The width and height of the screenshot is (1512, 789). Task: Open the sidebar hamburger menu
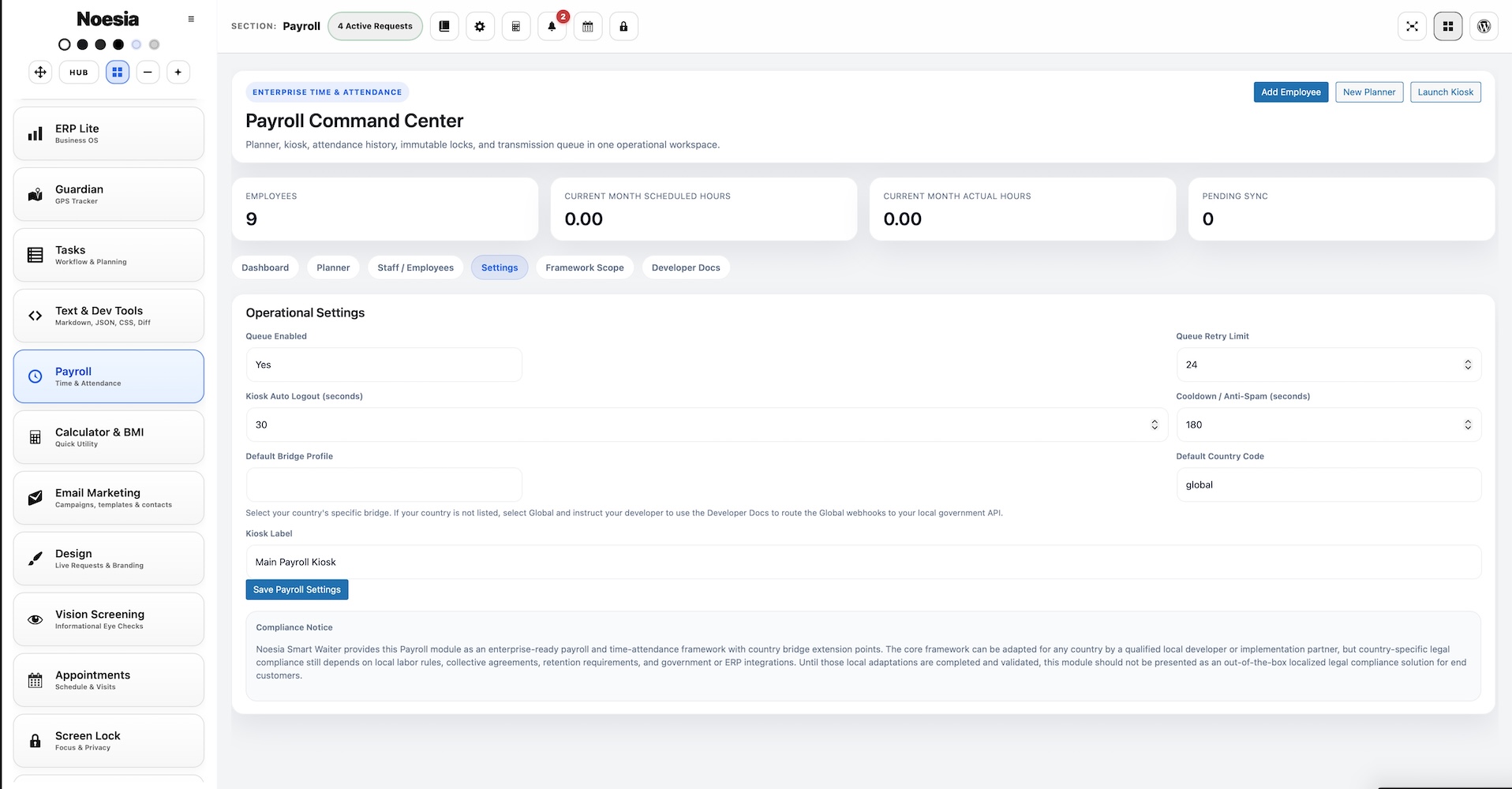click(x=191, y=19)
